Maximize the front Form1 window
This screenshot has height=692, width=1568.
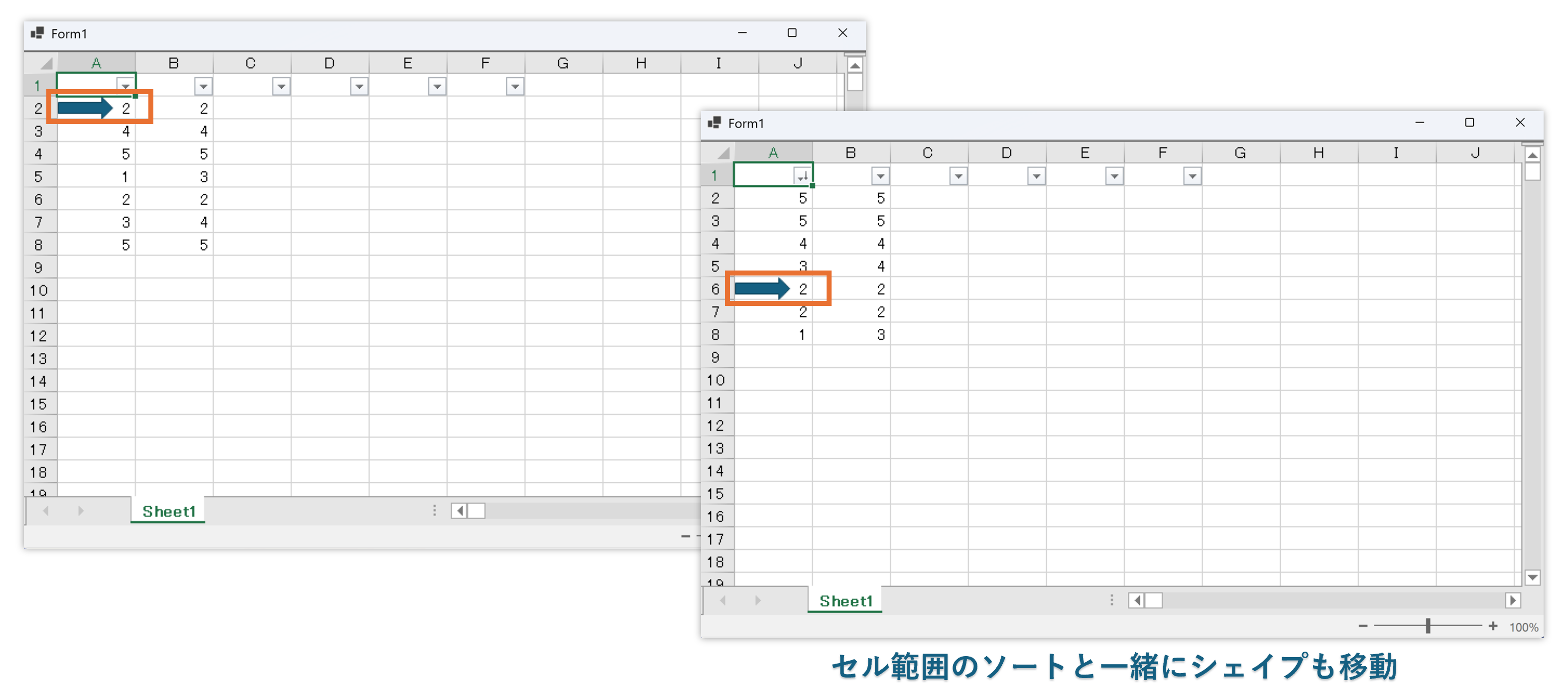tap(1469, 123)
